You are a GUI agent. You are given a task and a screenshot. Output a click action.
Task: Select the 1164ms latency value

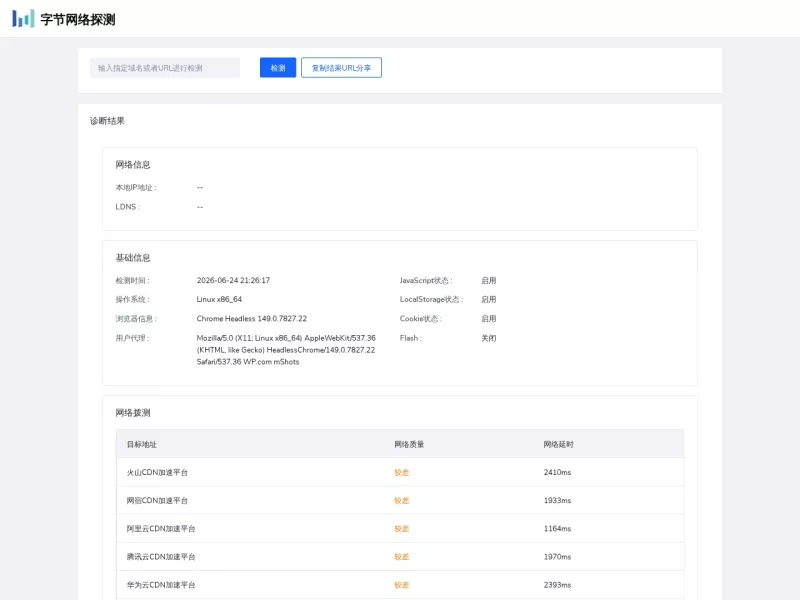tap(557, 529)
